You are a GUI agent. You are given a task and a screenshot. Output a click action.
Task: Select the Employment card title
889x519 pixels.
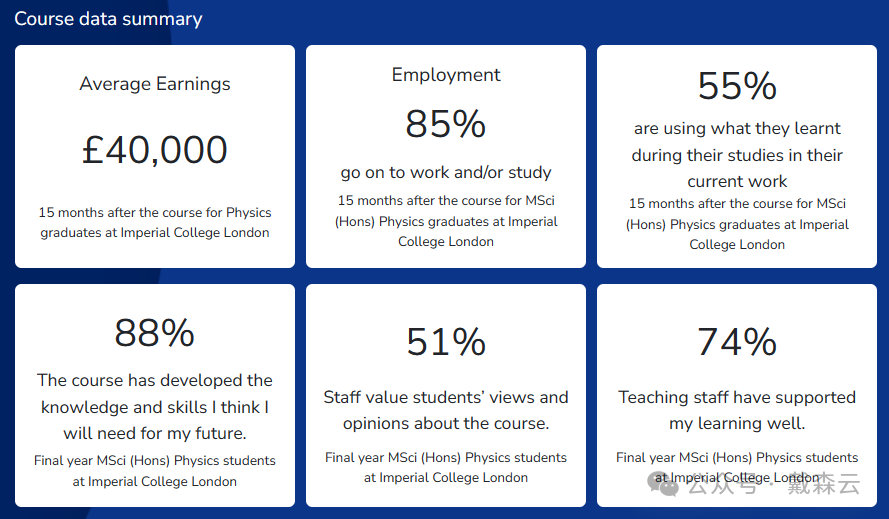pos(446,75)
